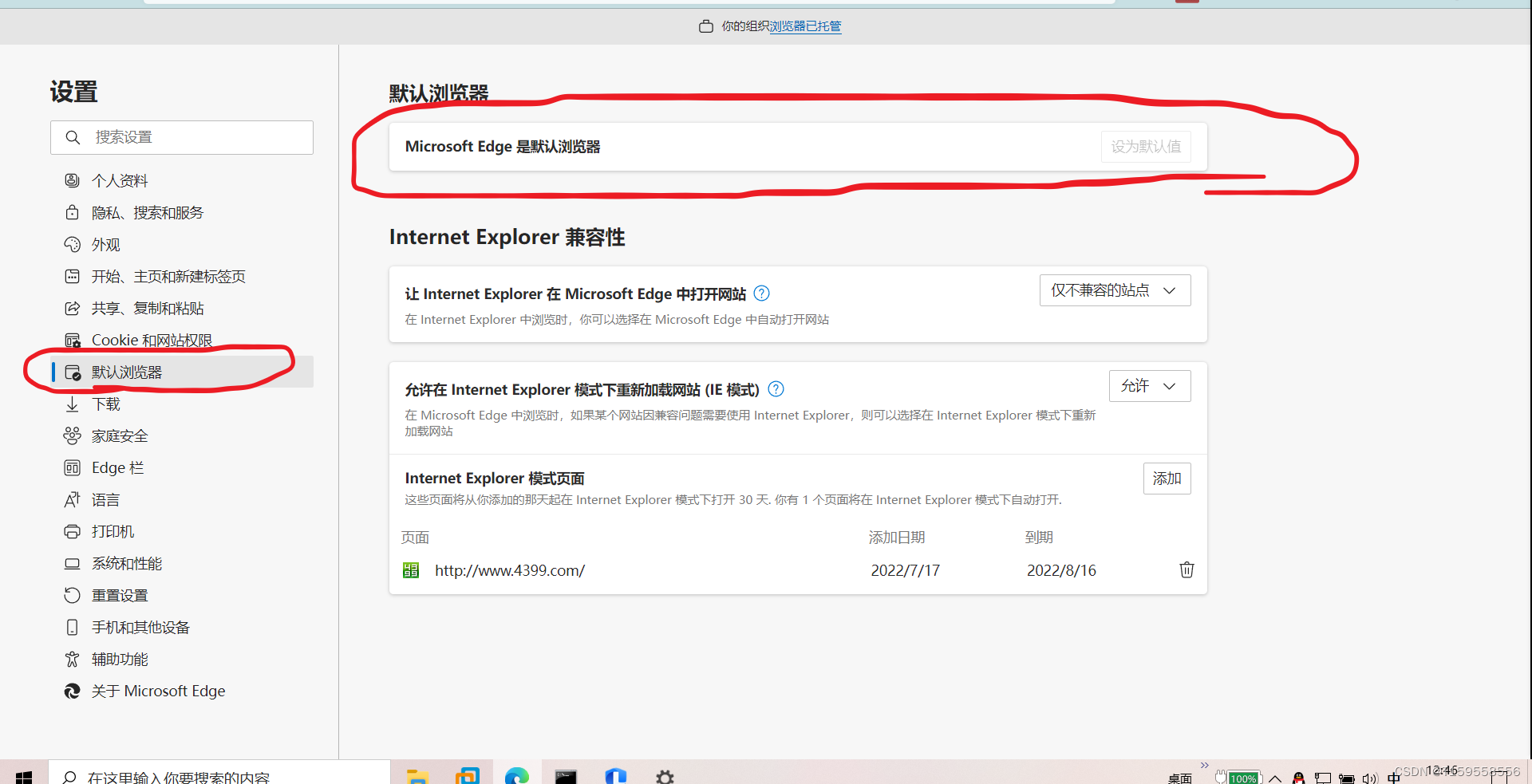Delete the http://www.4399.com/ entry with trash icon
Image resolution: width=1532 pixels, height=784 pixels.
coord(1187,569)
